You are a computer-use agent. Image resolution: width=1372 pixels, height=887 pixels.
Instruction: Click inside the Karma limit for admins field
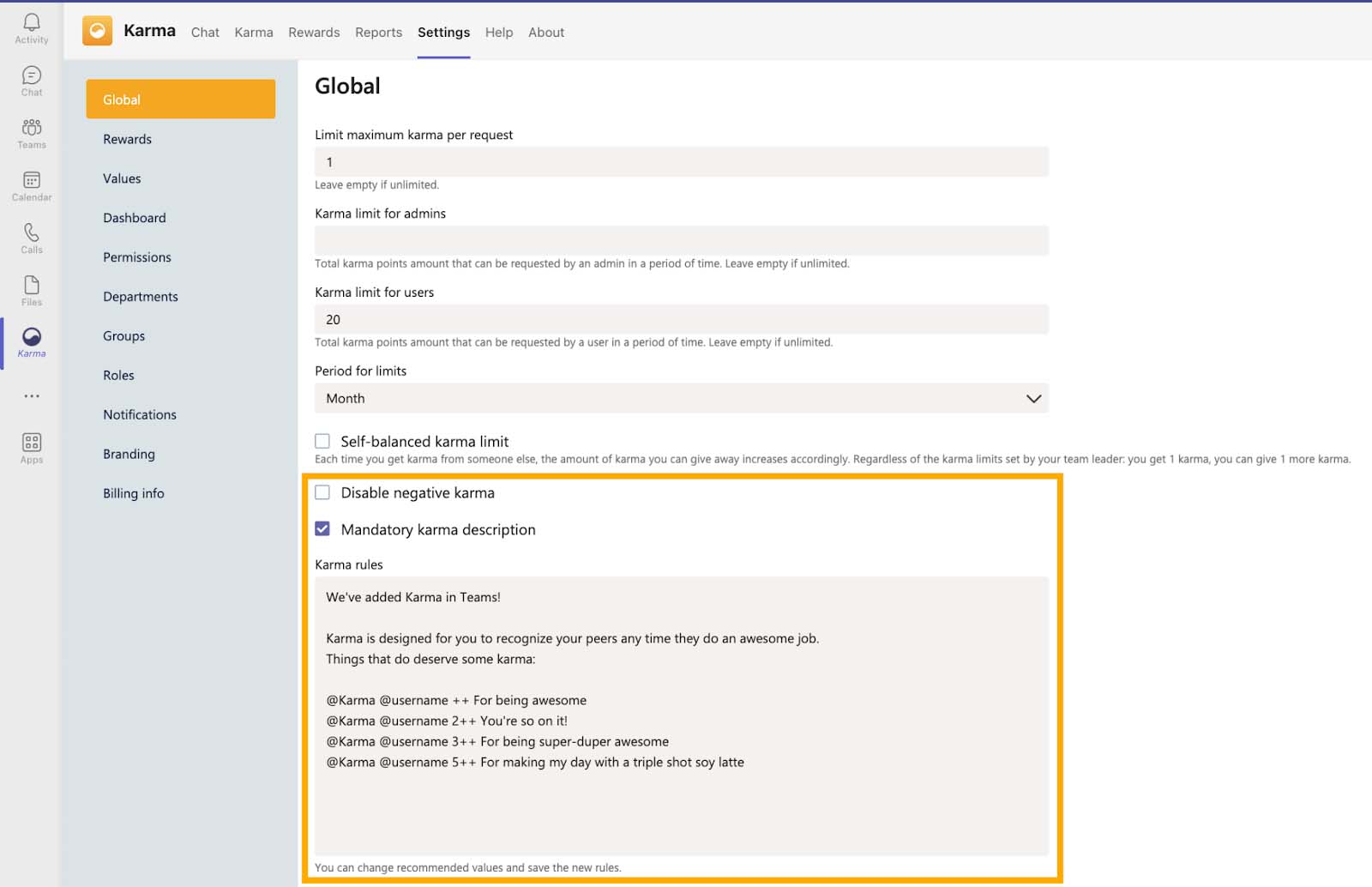click(682, 240)
